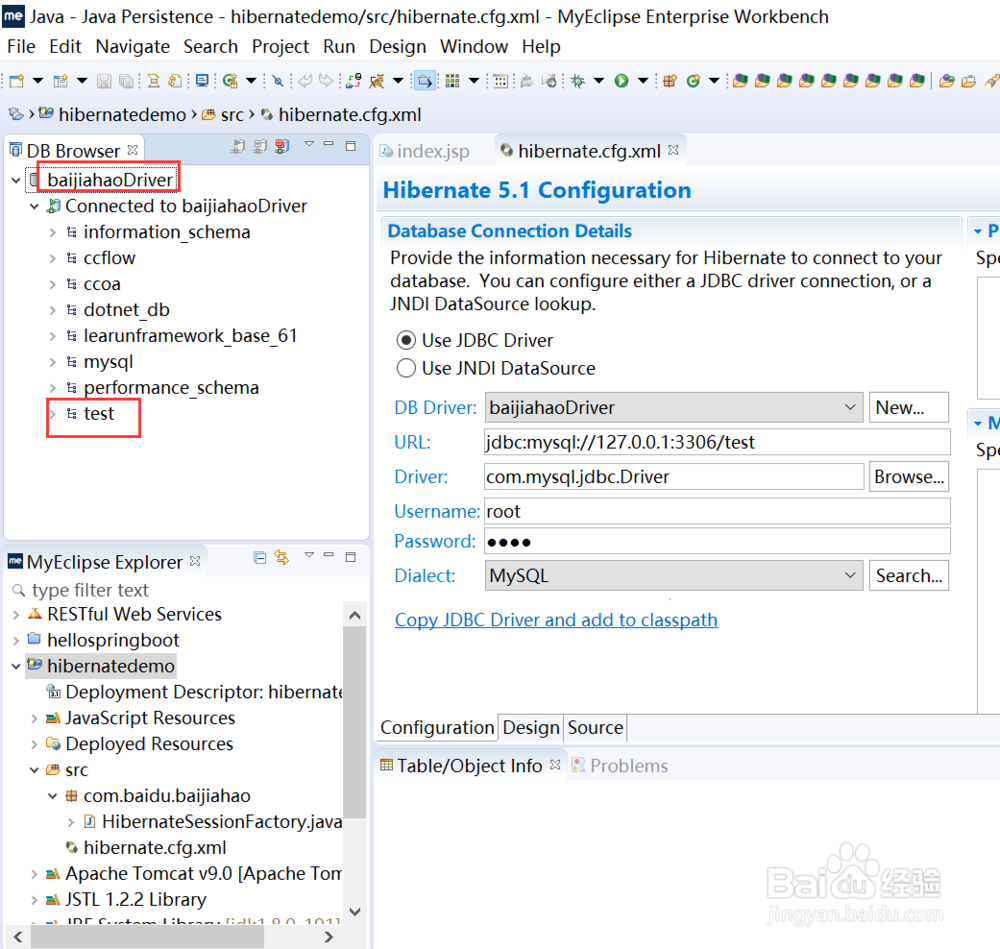Expand the RESTful Web Services node
Image resolution: width=1000 pixels, height=949 pixels.
click(x=16, y=614)
